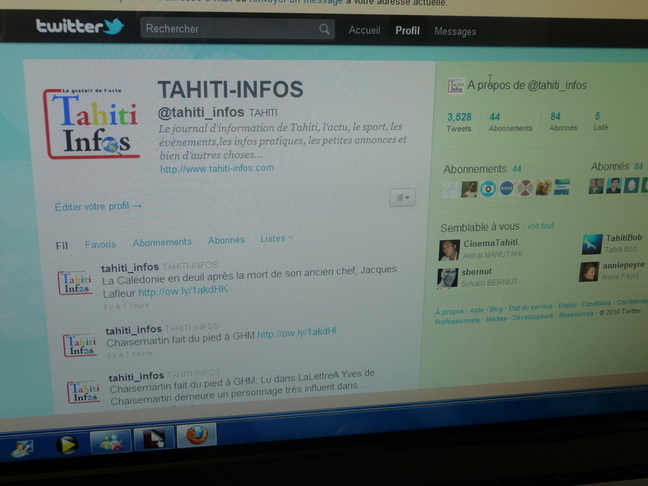Click avatar of Calédonie en deuil tweet
The width and height of the screenshot is (648, 486).
(75, 283)
